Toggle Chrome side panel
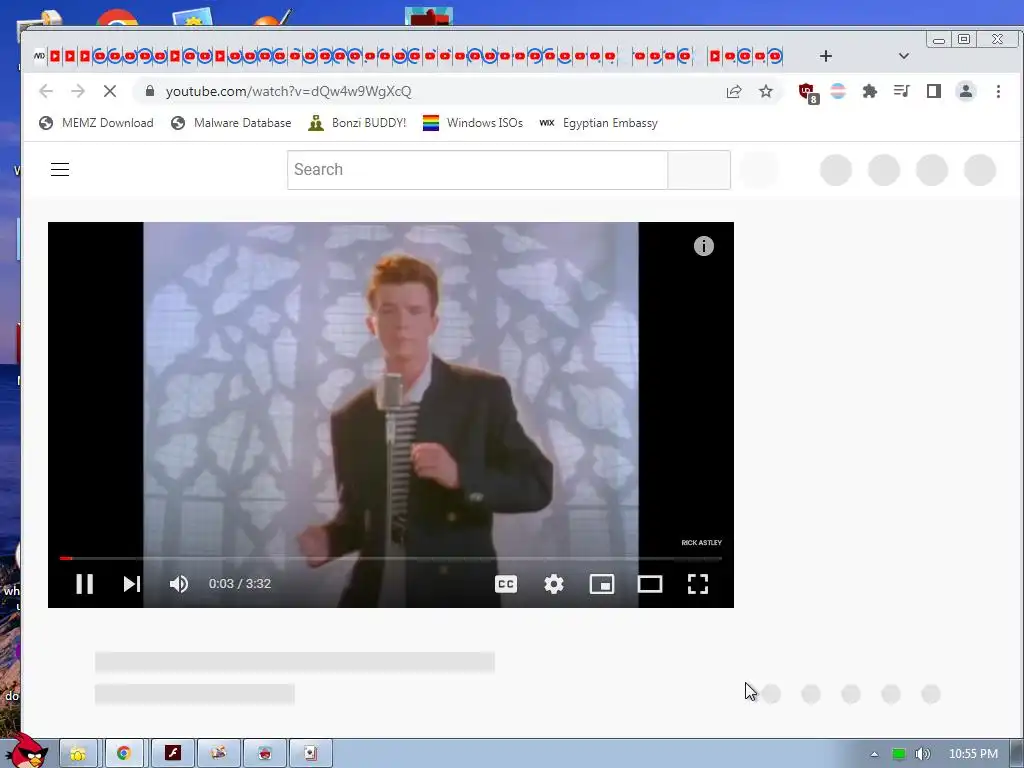The width and height of the screenshot is (1024, 768). [x=934, y=91]
